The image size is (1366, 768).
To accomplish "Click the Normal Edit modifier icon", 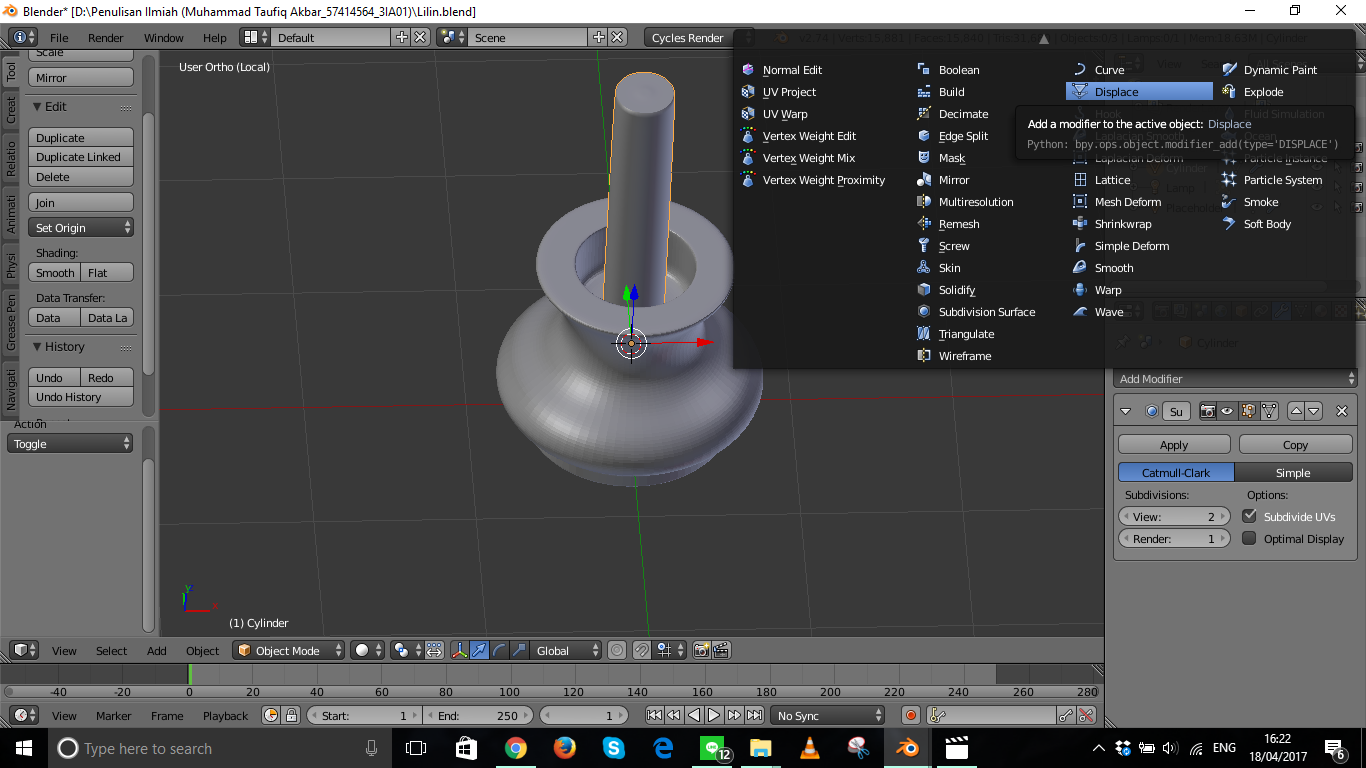I will click(x=748, y=70).
